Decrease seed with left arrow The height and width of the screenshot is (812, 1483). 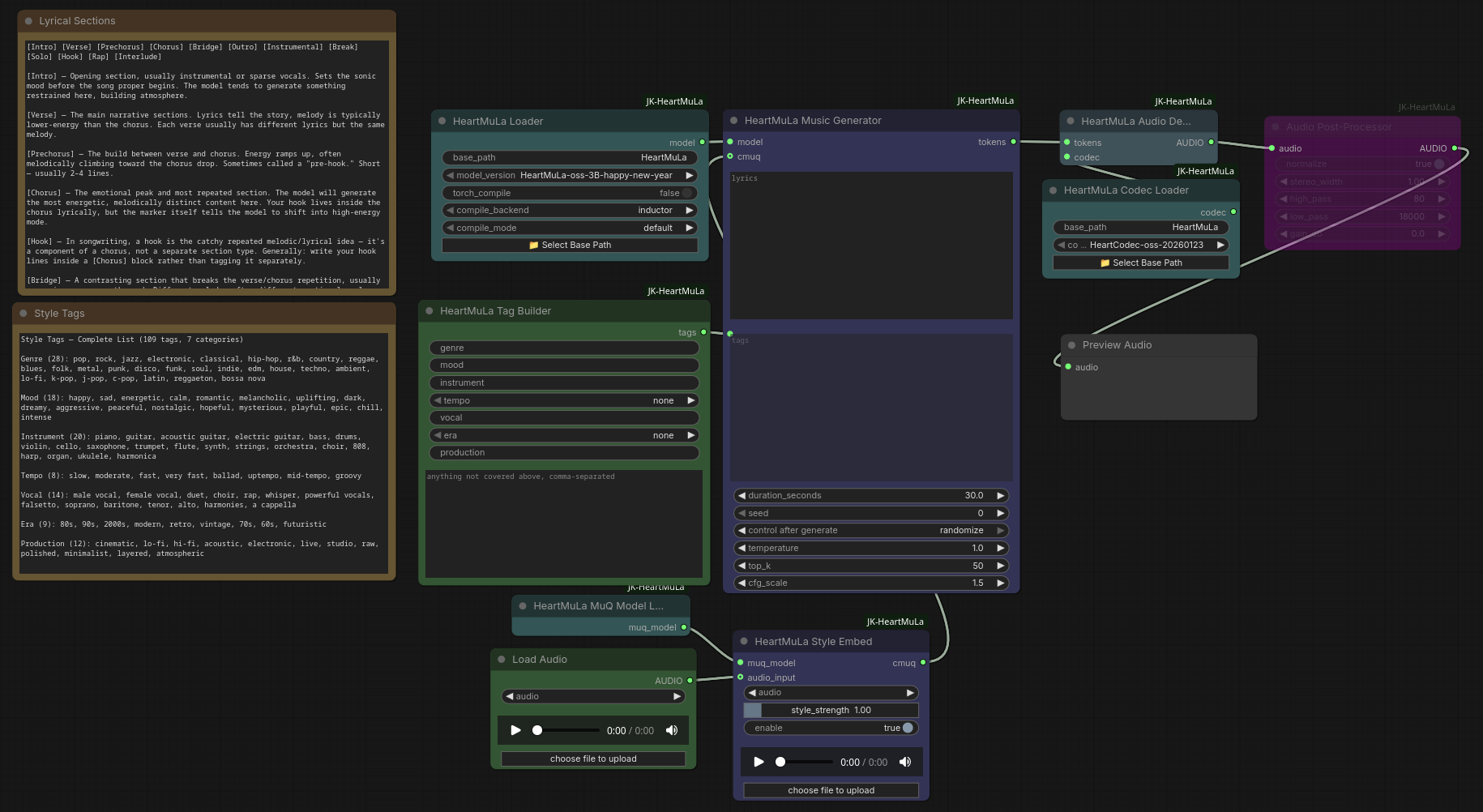[x=741, y=513]
